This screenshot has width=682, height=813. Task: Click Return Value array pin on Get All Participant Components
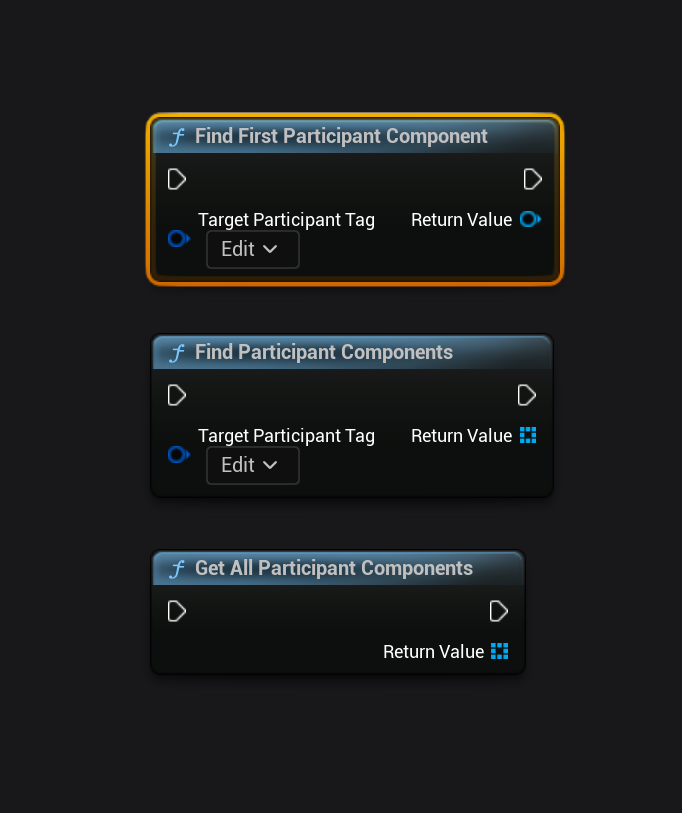pos(500,651)
